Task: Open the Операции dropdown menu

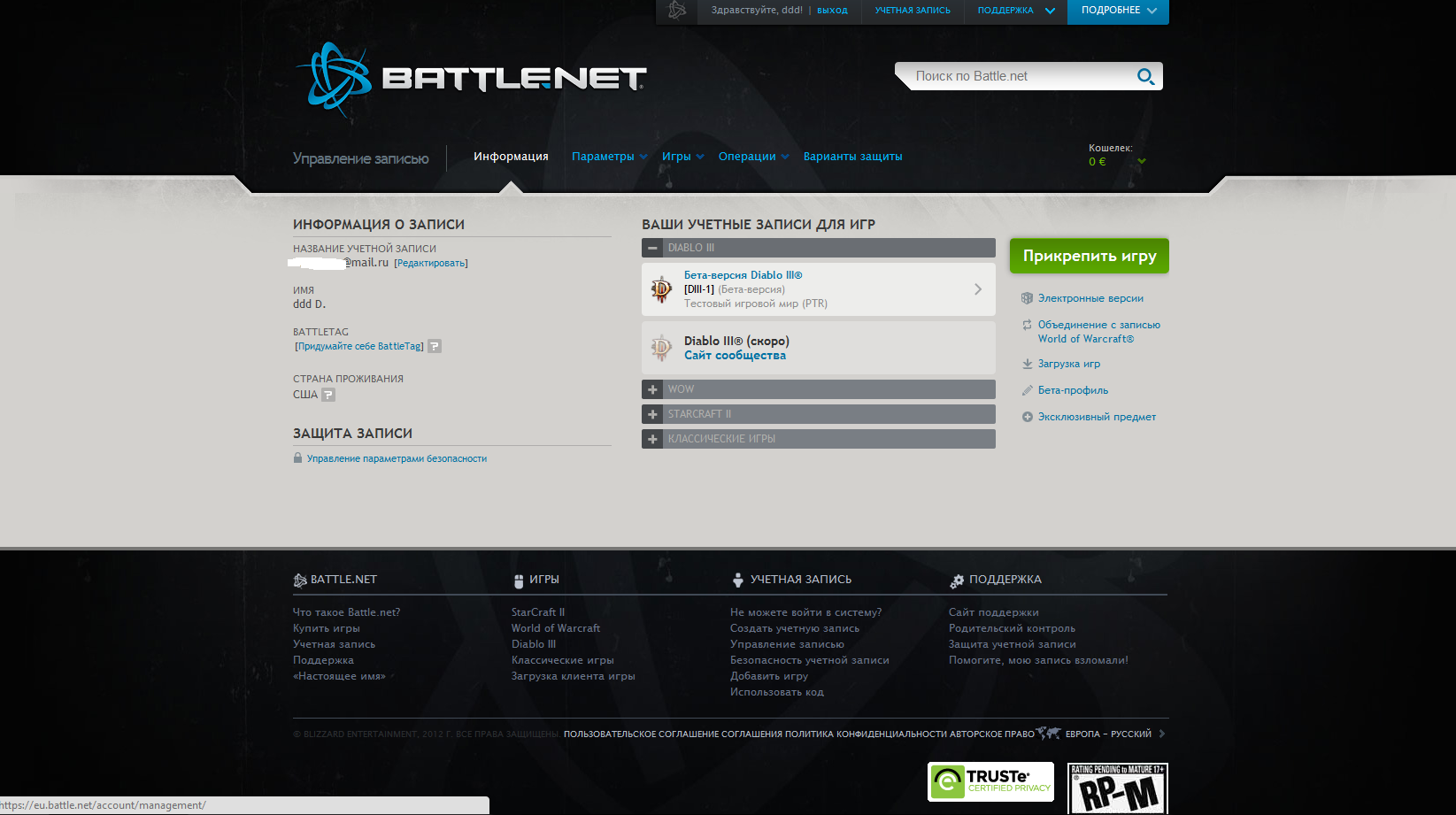Action: pos(754,157)
